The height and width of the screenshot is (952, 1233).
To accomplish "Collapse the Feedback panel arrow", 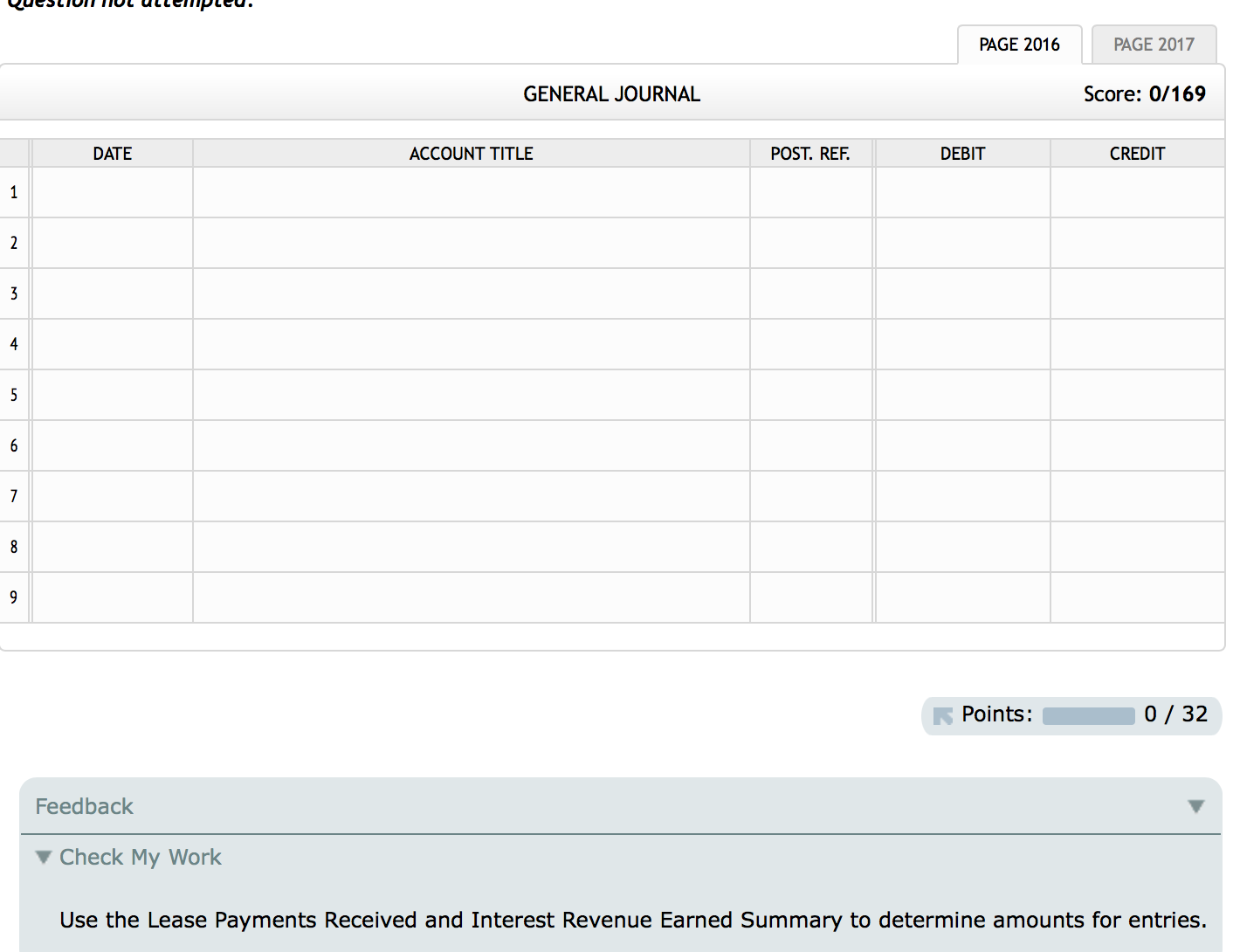I will 1196,806.
